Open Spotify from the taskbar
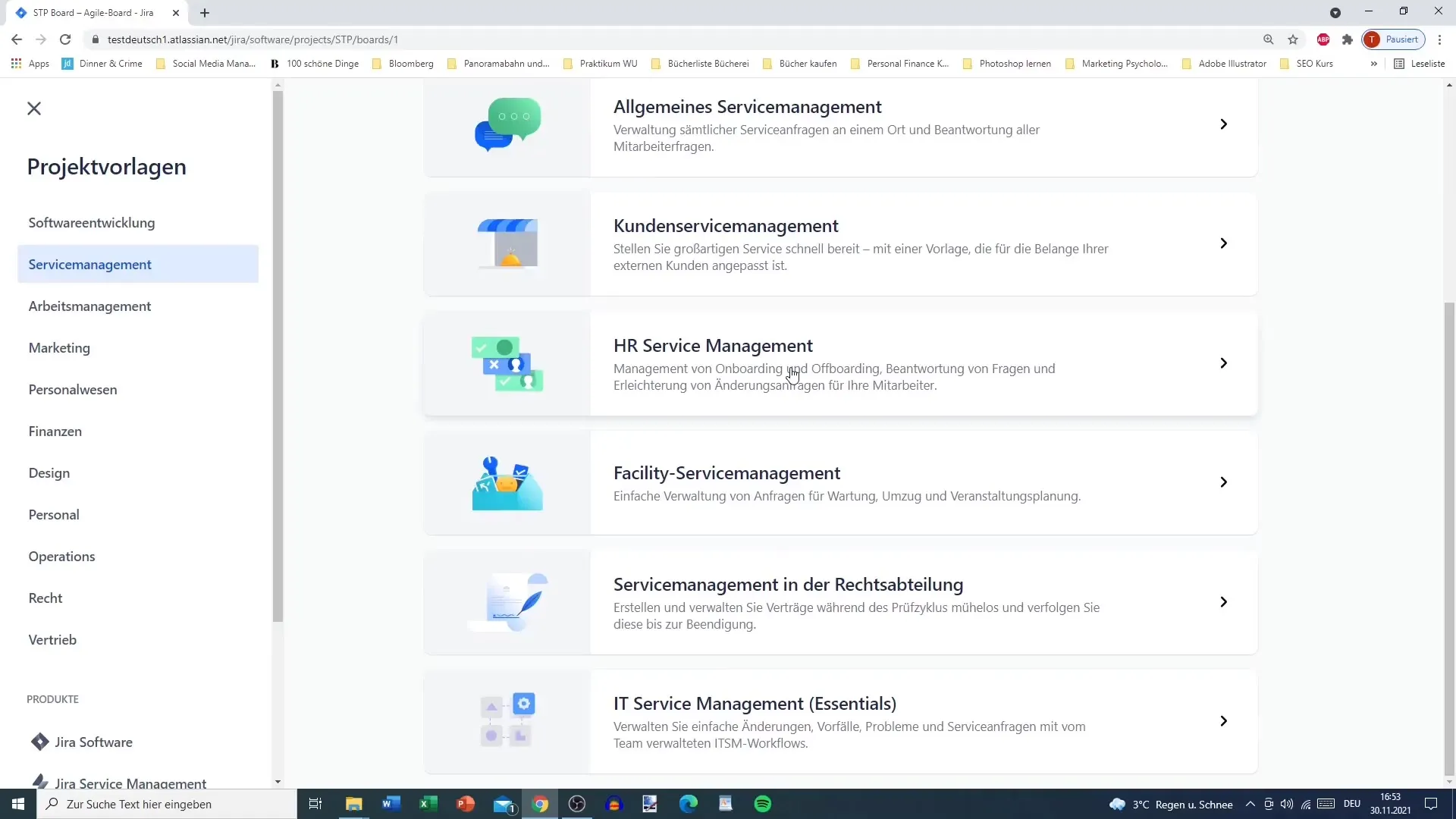Screen dimensions: 1456x819 [763, 804]
